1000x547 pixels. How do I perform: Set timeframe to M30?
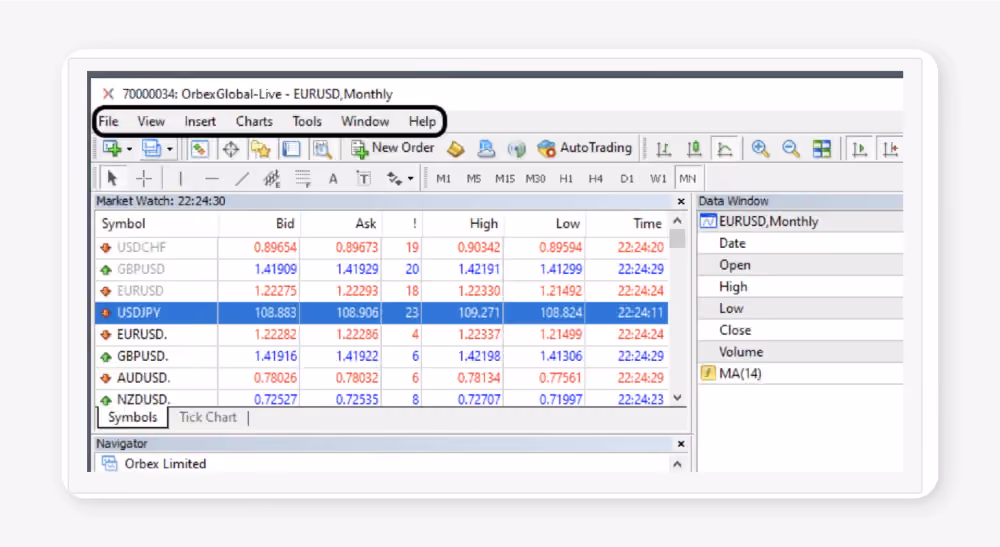coord(535,179)
